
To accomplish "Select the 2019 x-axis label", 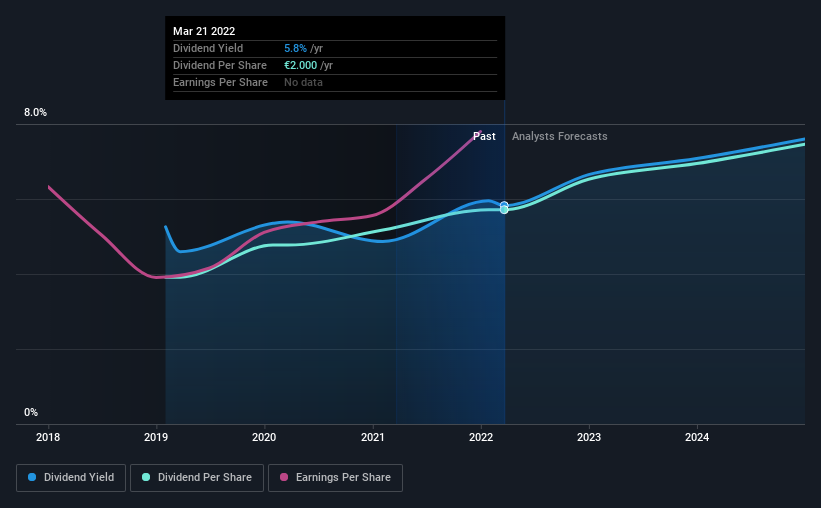I will (x=156, y=437).
